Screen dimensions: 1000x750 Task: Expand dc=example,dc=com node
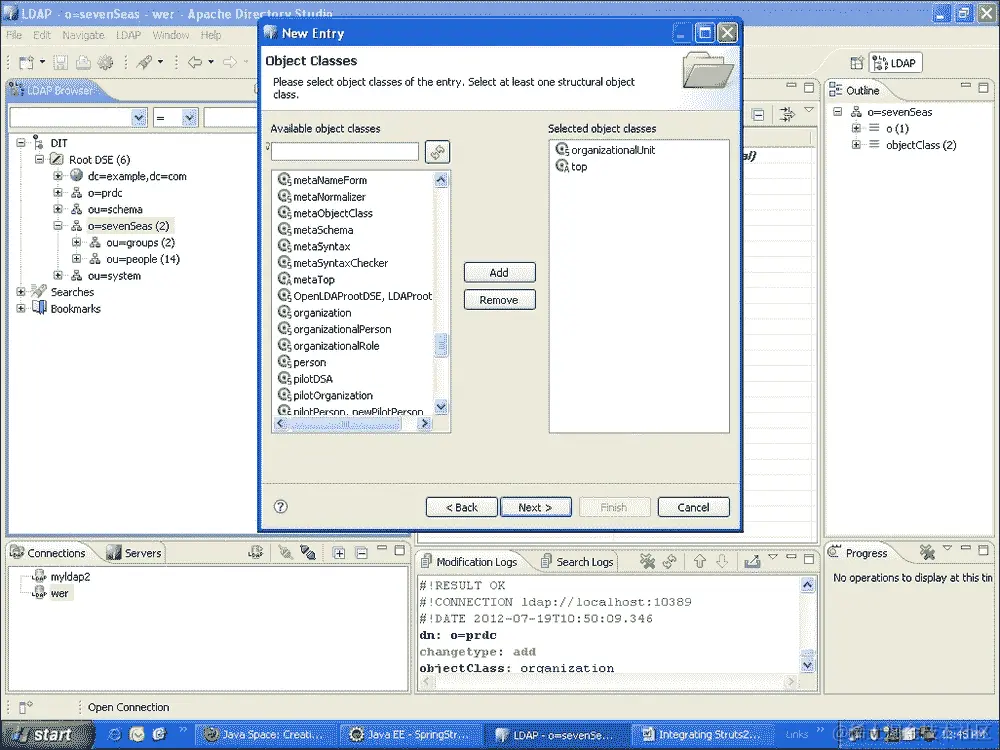(58, 176)
